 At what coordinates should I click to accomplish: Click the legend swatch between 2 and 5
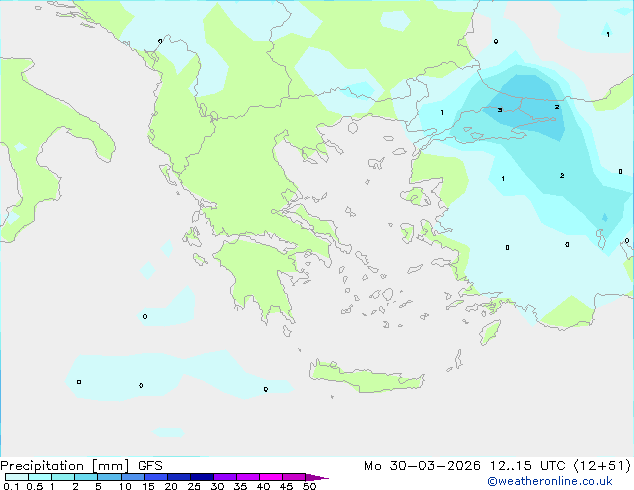pyautogui.click(x=86, y=477)
